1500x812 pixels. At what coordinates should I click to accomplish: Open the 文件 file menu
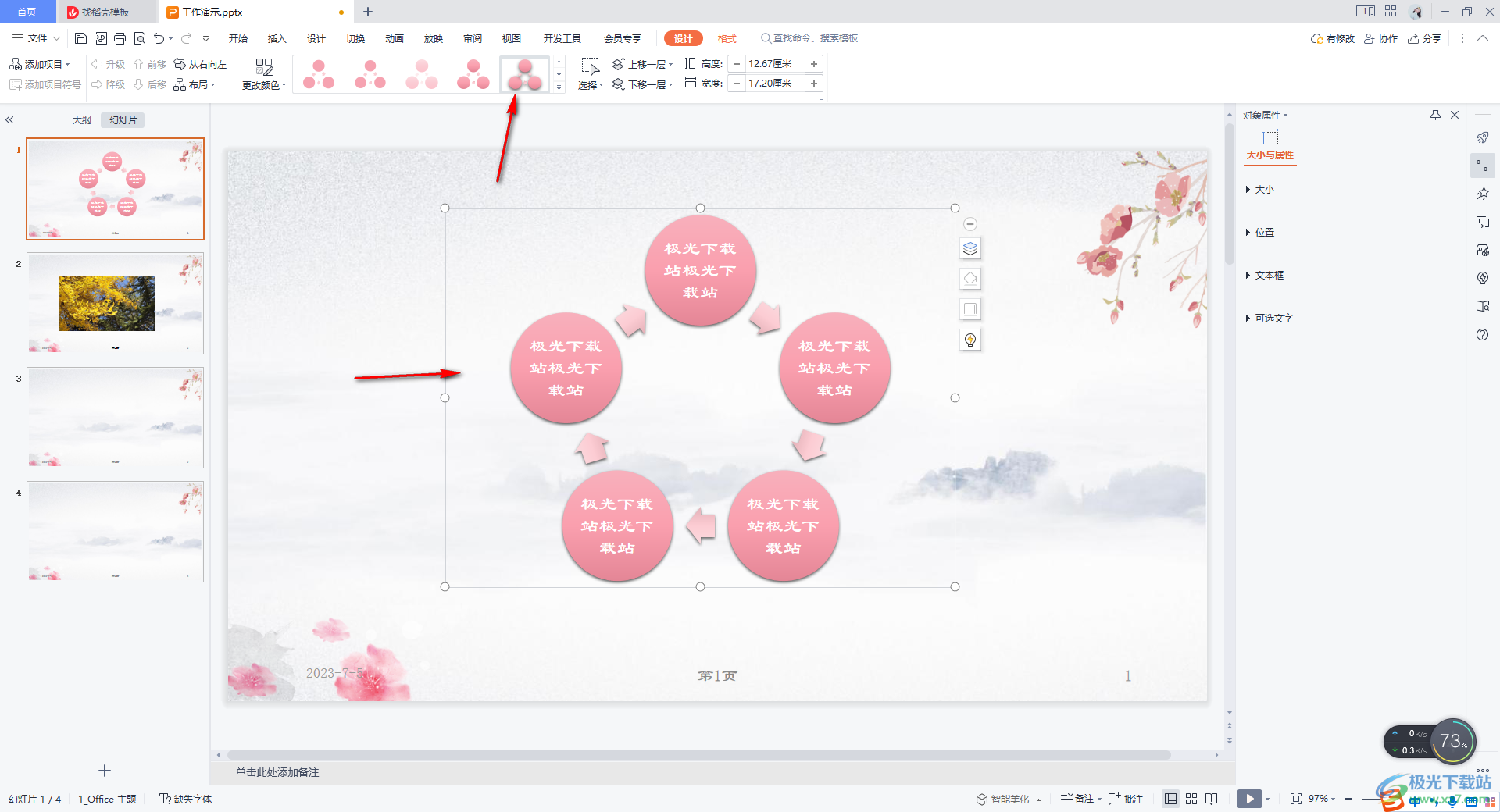click(x=36, y=38)
